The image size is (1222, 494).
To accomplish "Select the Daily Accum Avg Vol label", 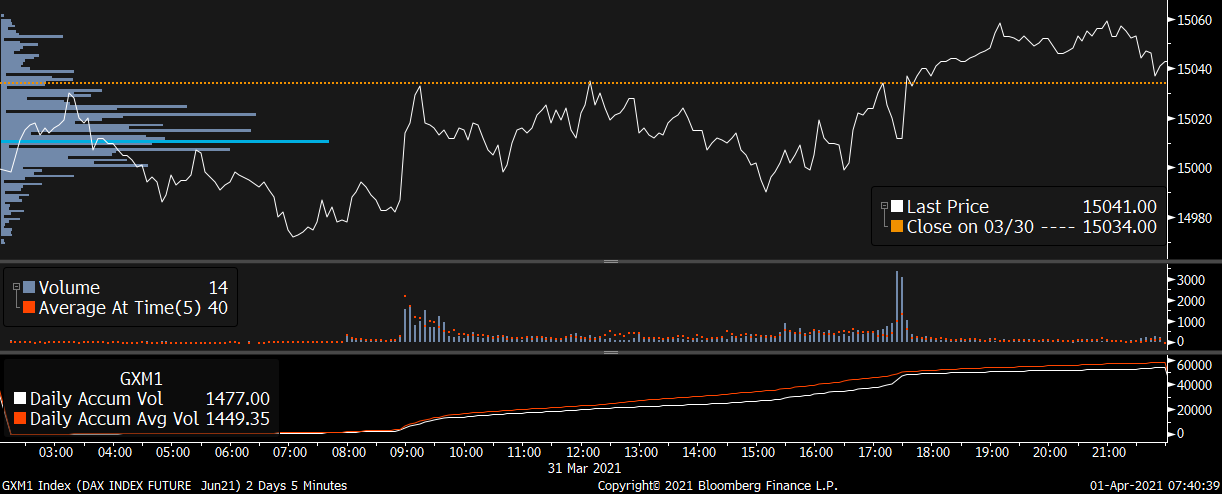I will pyautogui.click(x=114, y=418).
